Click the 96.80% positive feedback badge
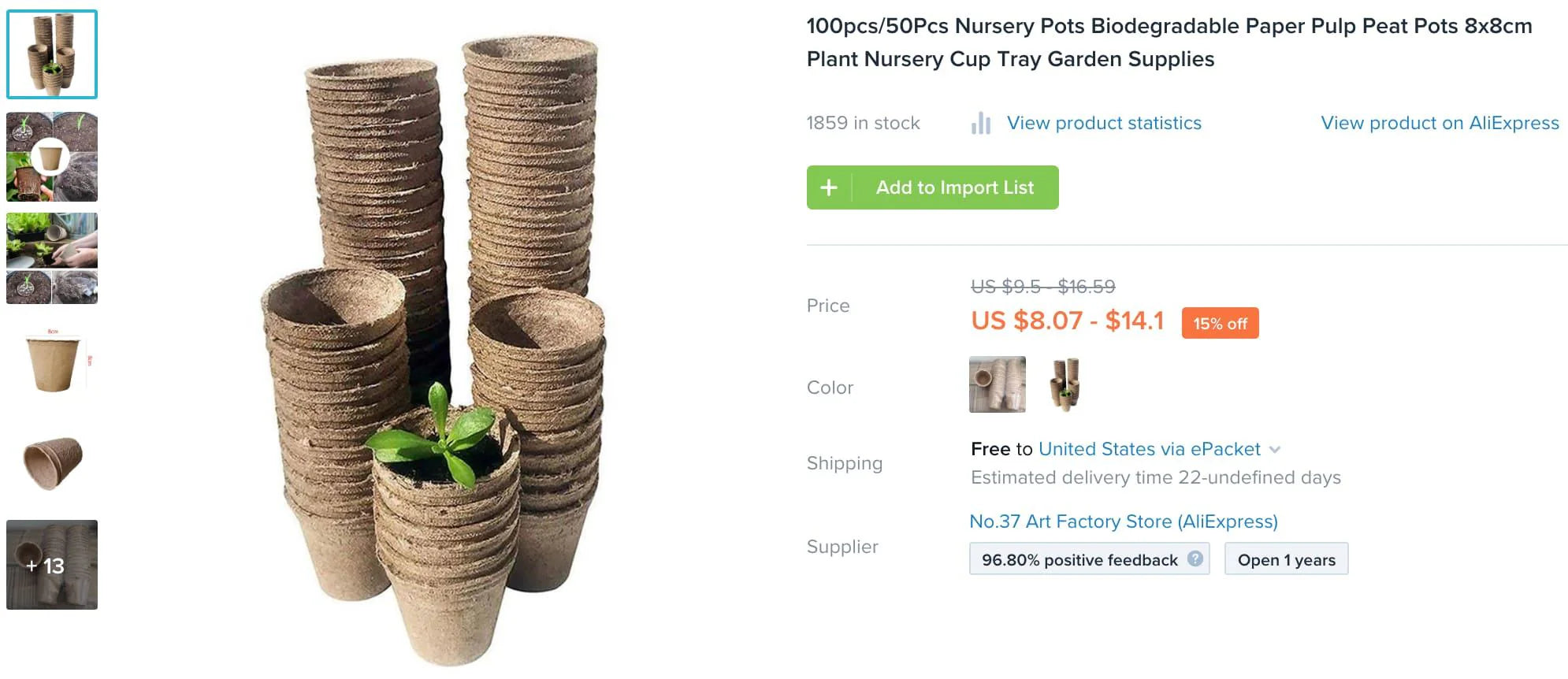The height and width of the screenshot is (679, 1568). [x=1079, y=559]
